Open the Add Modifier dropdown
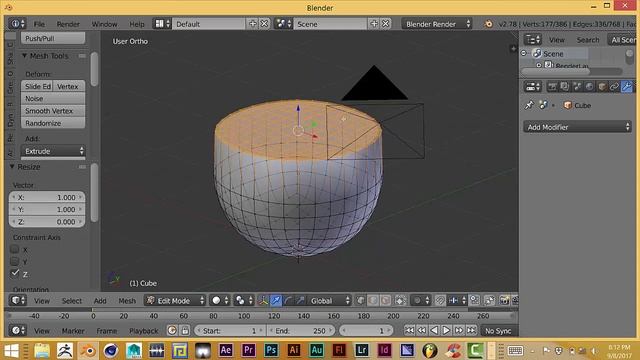Viewport: 640px width, 360px height. click(x=577, y=127)
